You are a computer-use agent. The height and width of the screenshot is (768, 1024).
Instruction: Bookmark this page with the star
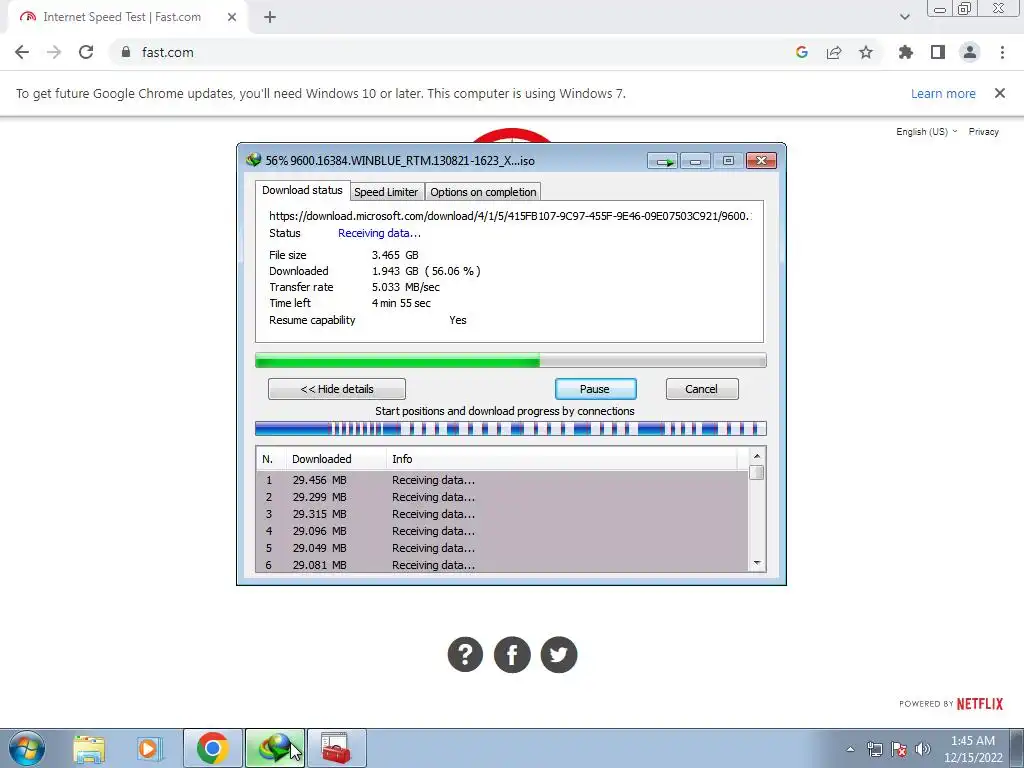pyautogui.click(x=866, y=52)
